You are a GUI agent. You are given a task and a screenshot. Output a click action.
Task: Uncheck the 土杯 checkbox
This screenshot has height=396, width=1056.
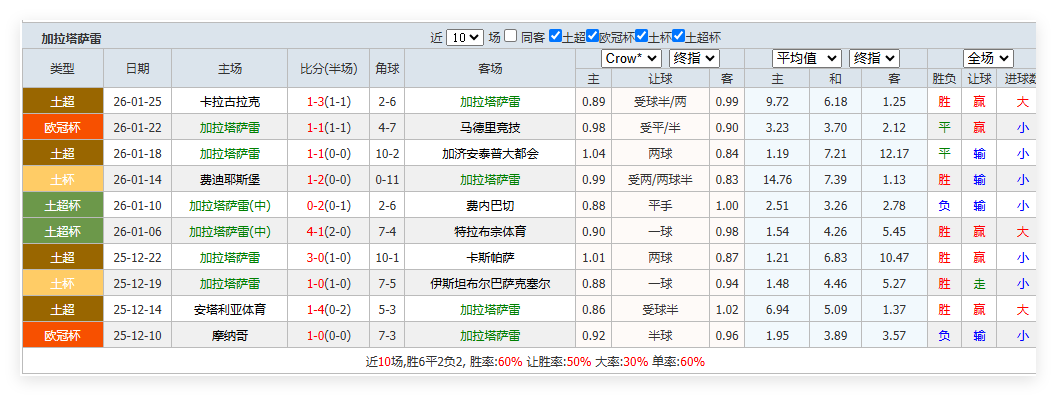point(641,36)
